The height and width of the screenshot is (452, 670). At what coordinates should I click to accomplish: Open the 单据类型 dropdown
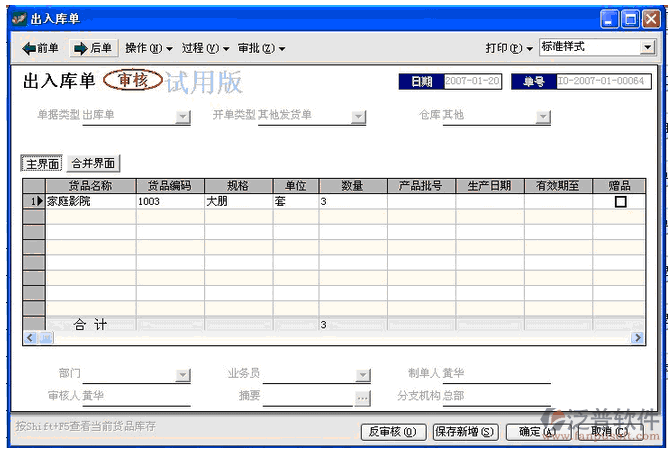183,117
